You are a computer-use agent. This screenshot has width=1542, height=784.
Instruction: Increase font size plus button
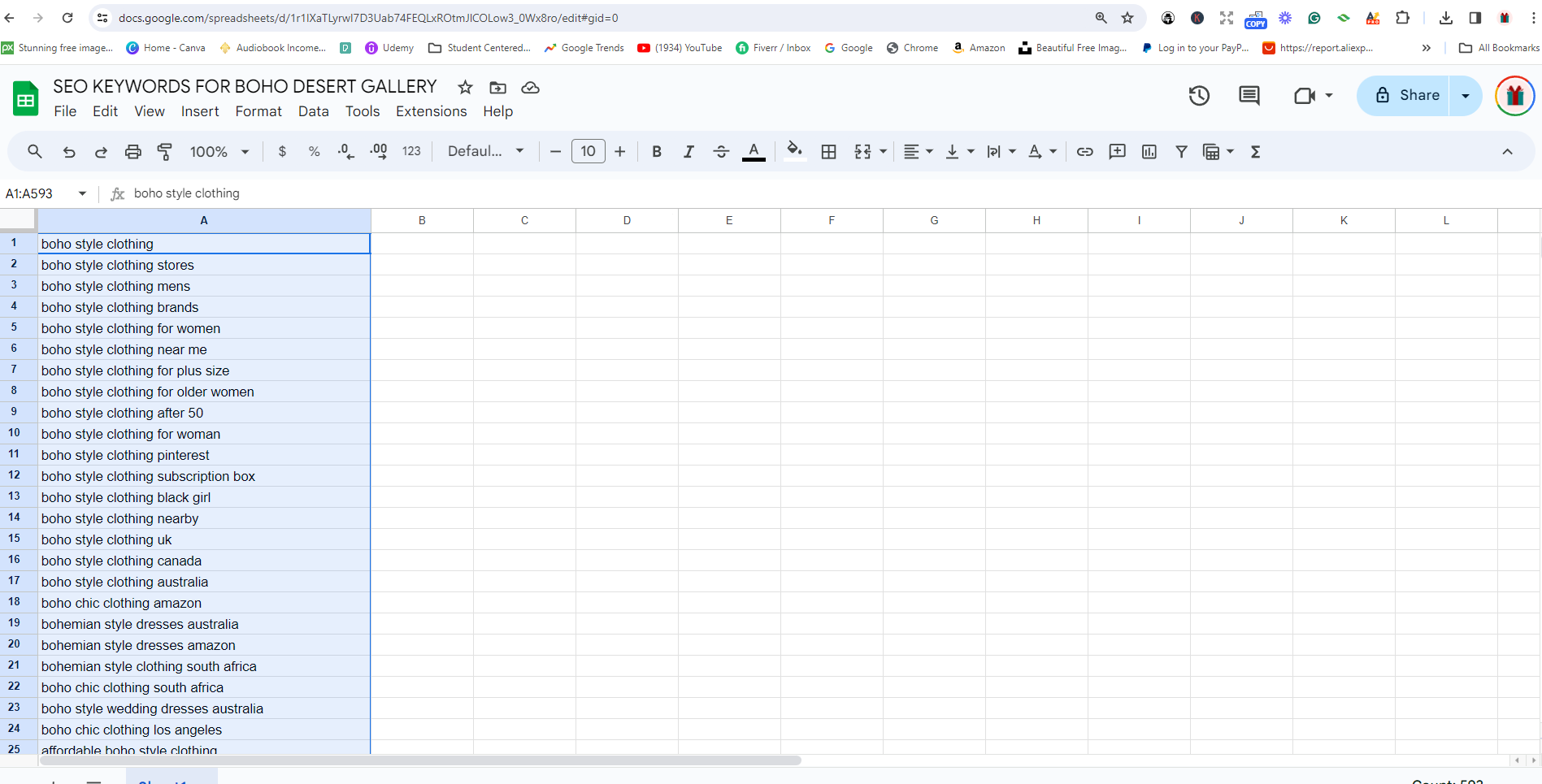click(x=619, y=151)
